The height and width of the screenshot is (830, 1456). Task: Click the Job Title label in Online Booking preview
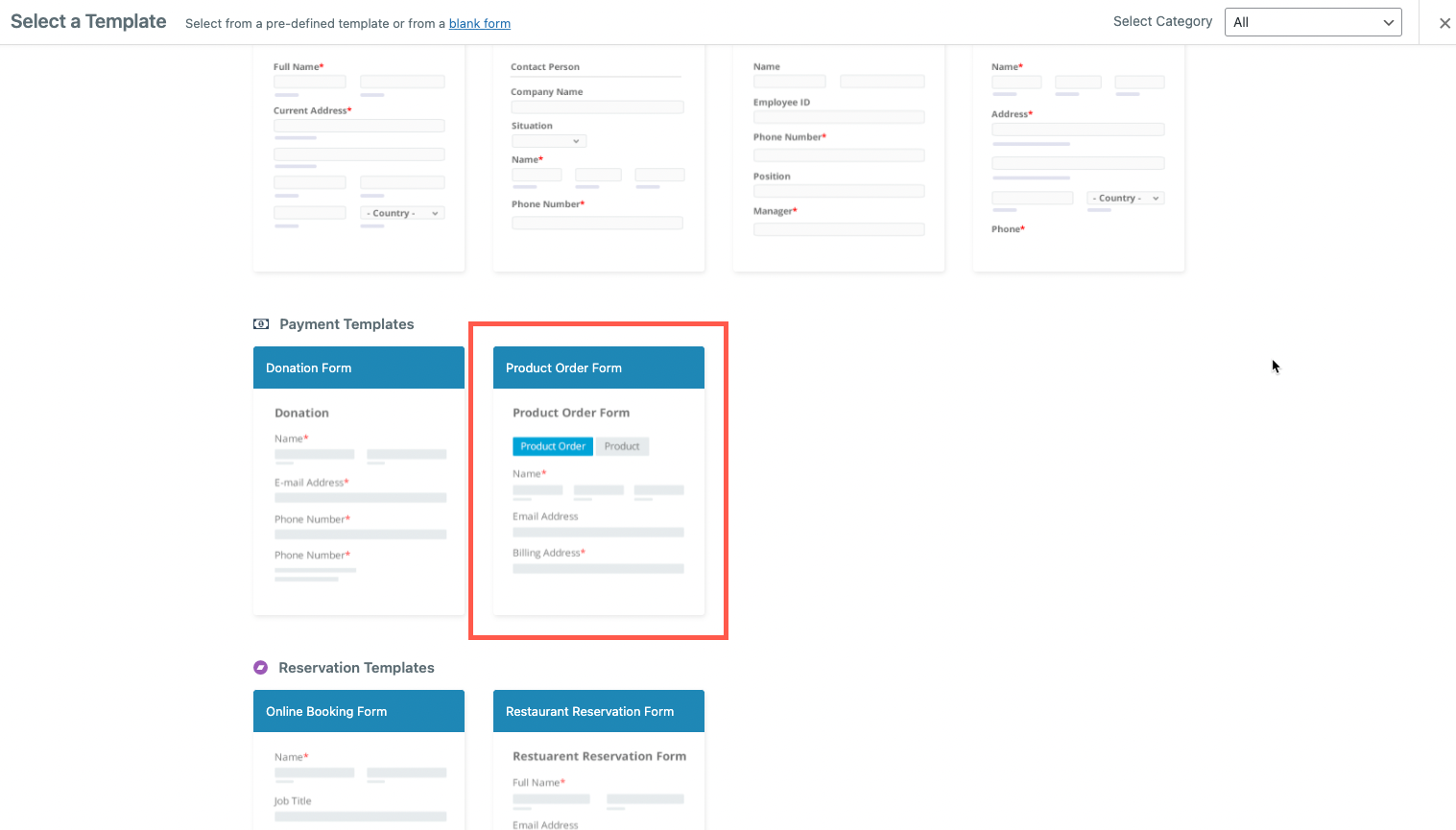293,801
